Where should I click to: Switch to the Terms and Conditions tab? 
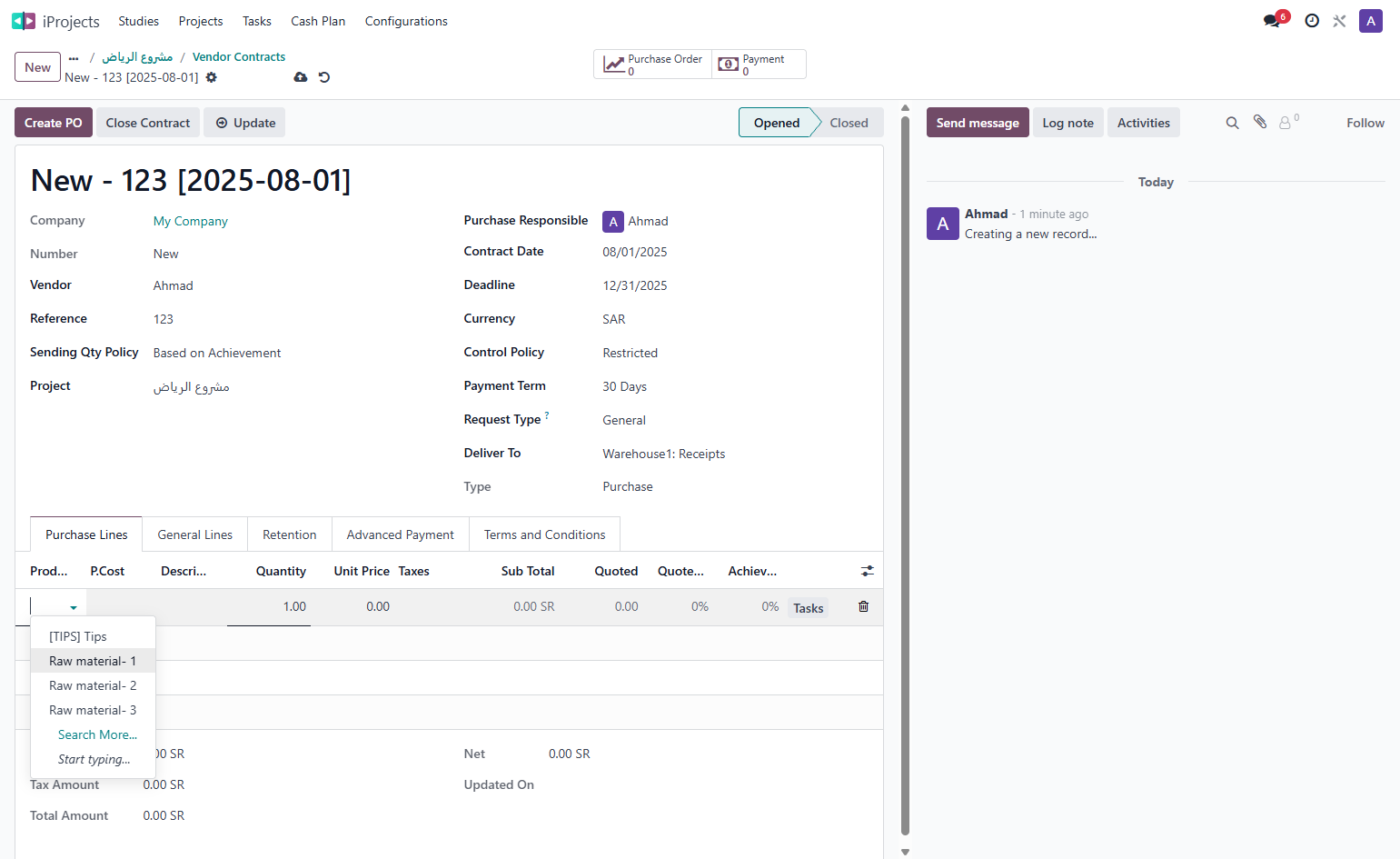point(545,534)
